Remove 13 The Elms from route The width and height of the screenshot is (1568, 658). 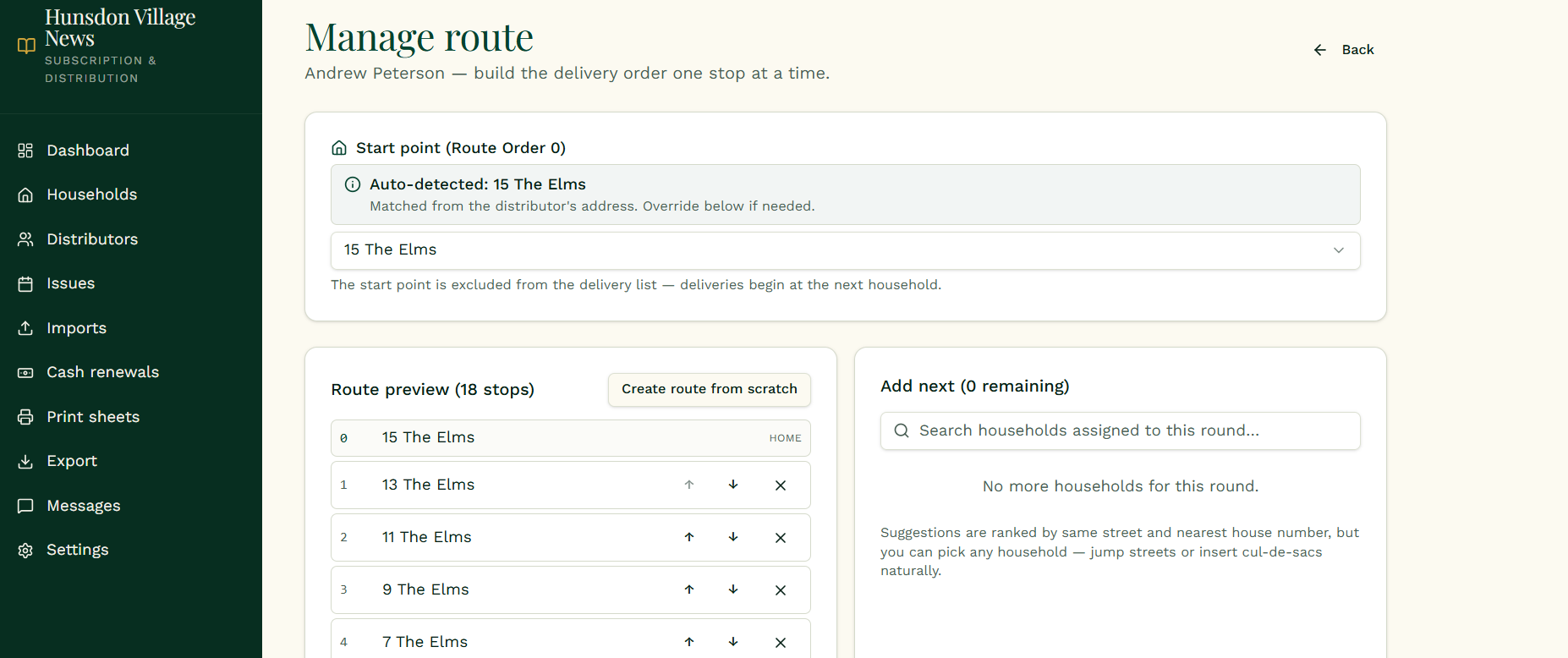click(x=781, y=485)
